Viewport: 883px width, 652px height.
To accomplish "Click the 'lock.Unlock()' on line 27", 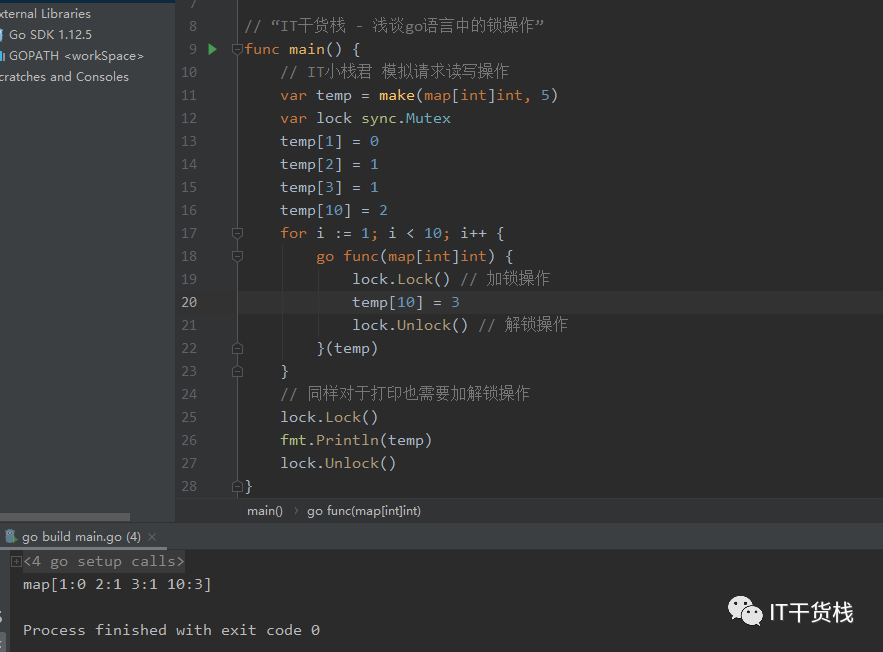I will point(338,463).
